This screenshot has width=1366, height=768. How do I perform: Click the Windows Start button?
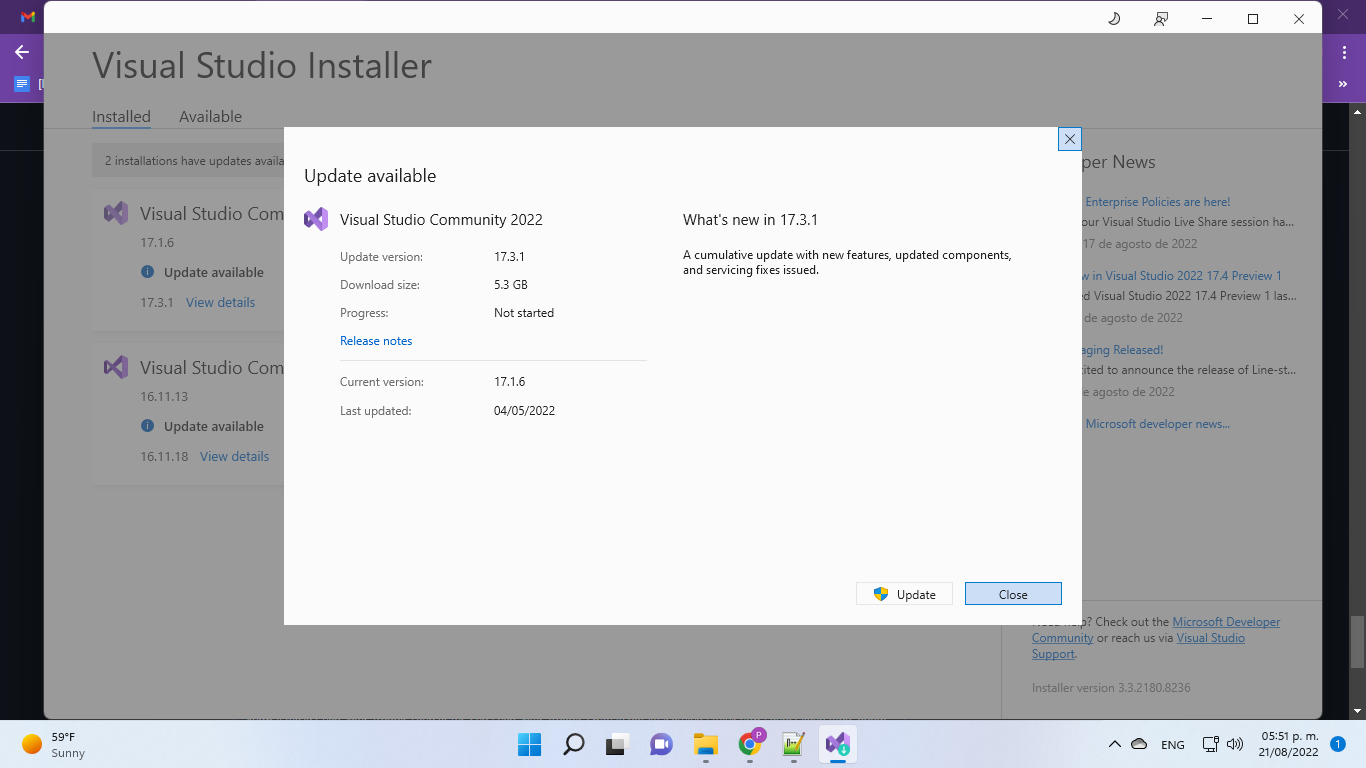click(x=529, y=744)
